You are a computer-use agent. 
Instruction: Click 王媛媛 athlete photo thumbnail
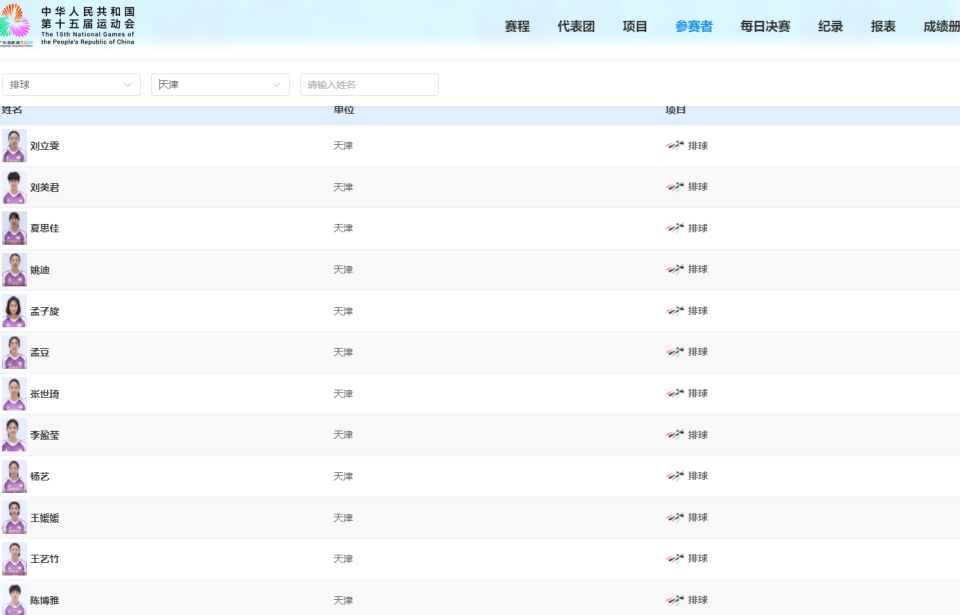[x=14, y=517]
